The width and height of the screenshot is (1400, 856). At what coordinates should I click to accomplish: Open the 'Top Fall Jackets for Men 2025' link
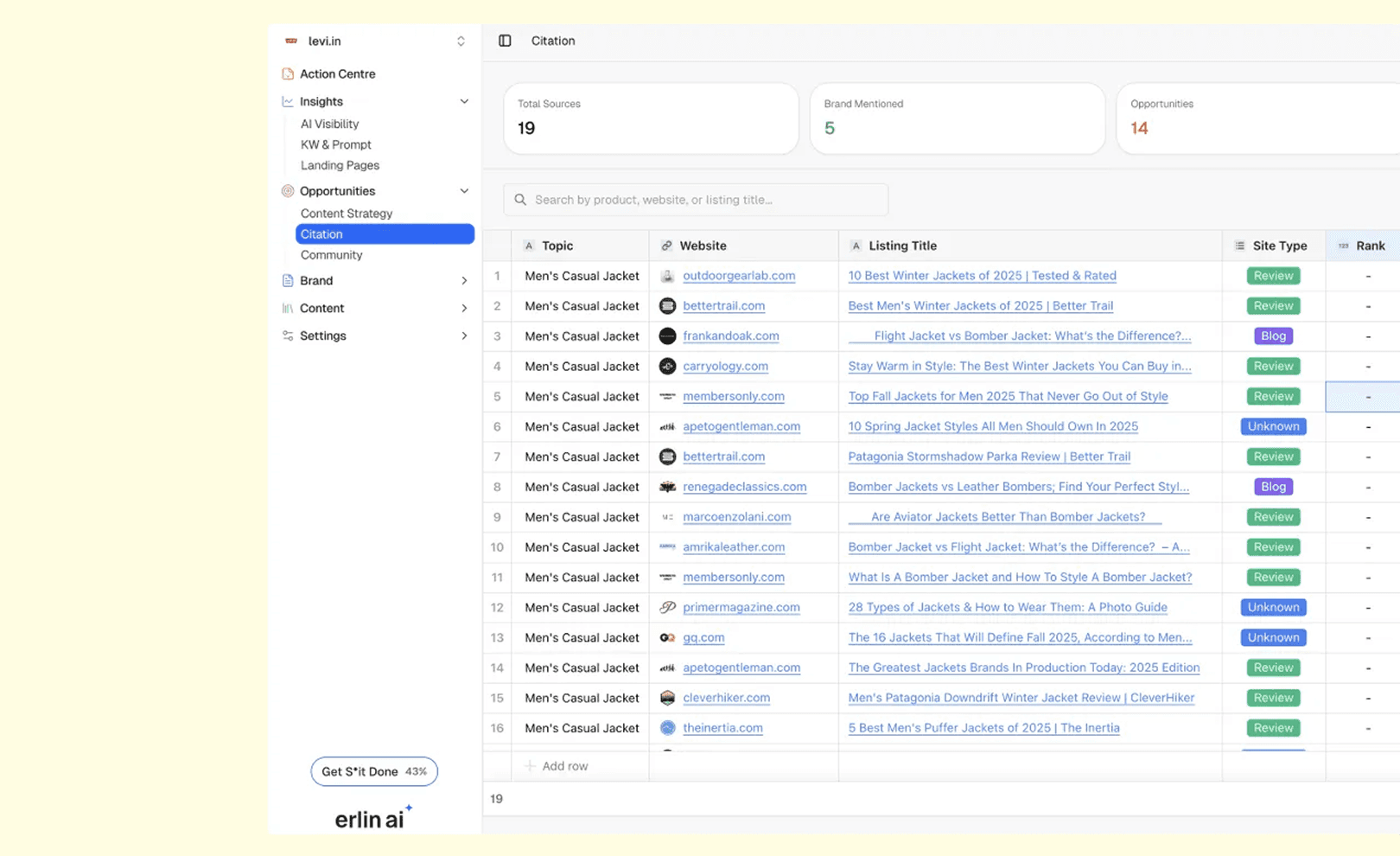(1008, 396)
